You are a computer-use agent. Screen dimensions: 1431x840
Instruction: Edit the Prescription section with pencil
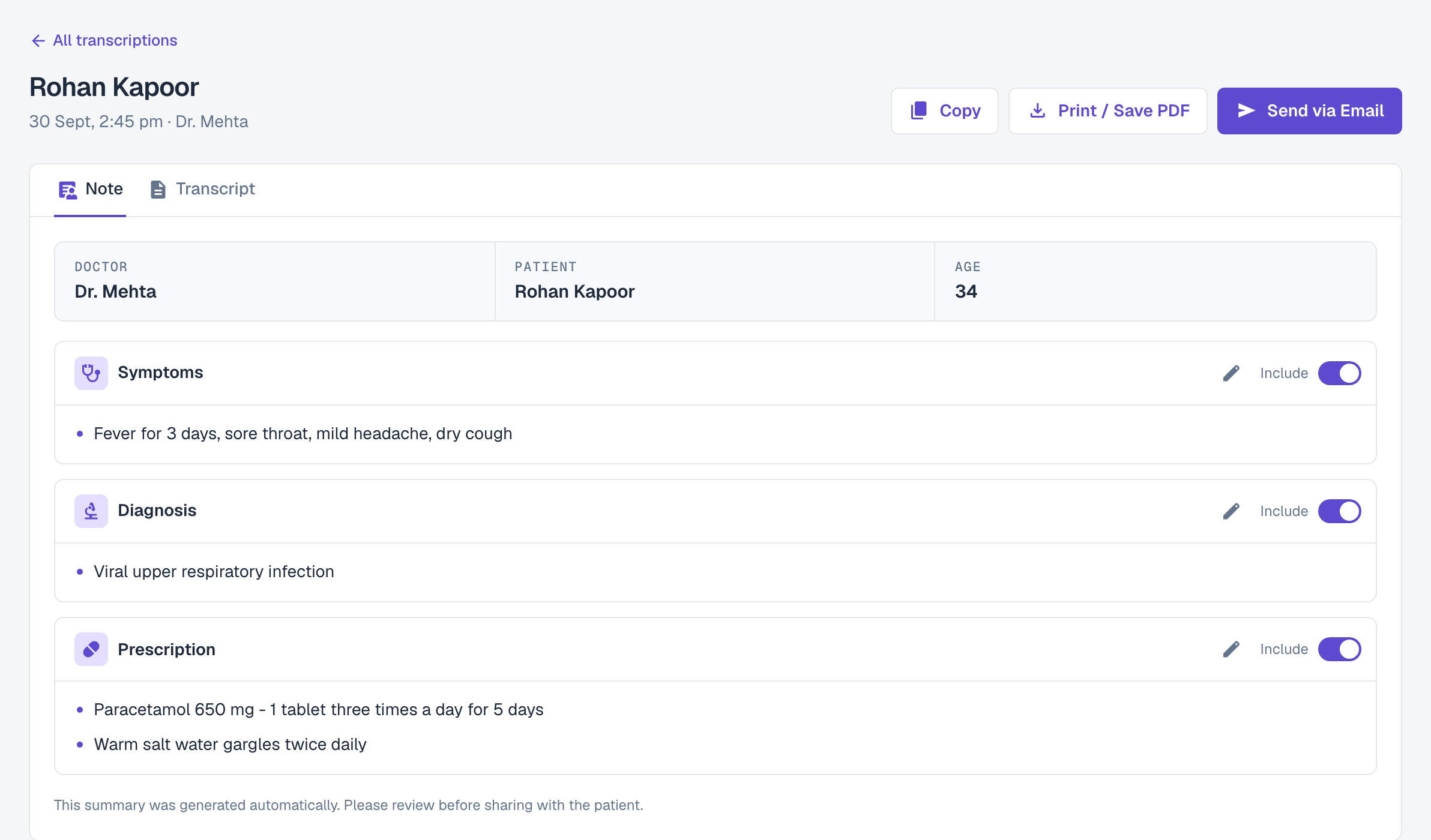1231,649
